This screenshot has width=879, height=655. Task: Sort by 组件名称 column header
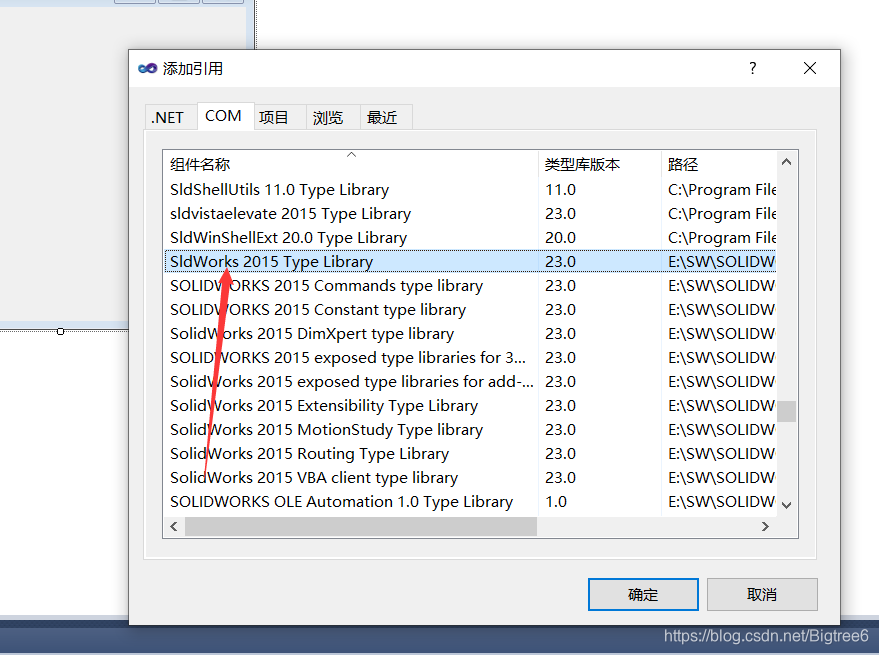click(351, 164)
